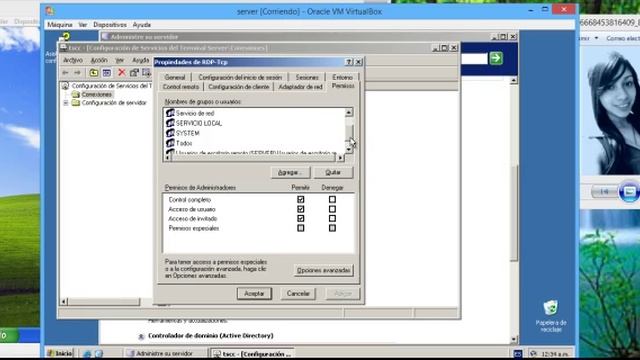The image size is (640, 360).
Task: Toggle Permitir for Acceso de invitado
Action: (301, 218)
